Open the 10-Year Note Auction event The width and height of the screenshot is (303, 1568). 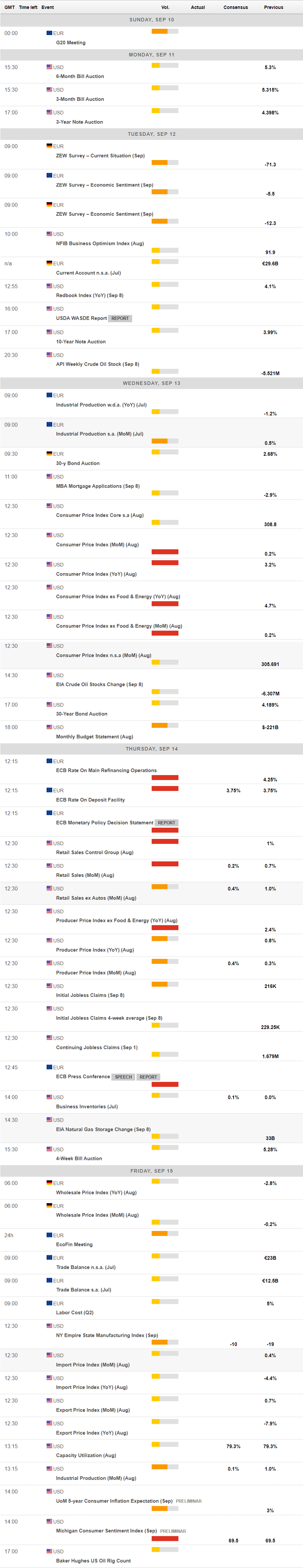point(80,342)
